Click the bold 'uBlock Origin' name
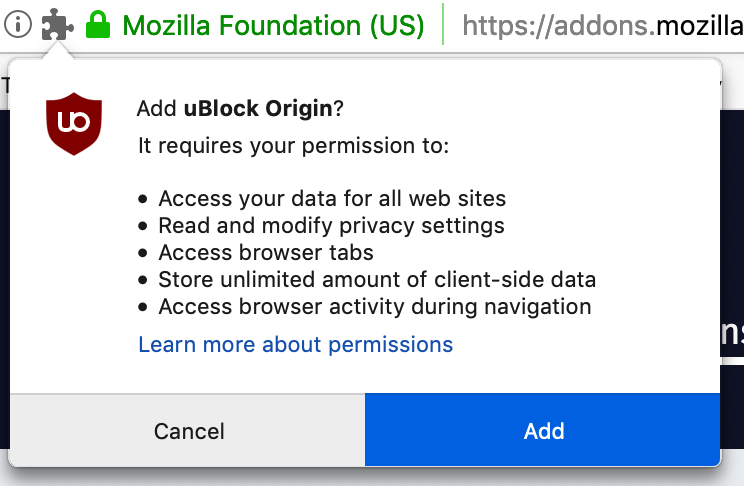This screenshot has width=744, height=486. 258,109
